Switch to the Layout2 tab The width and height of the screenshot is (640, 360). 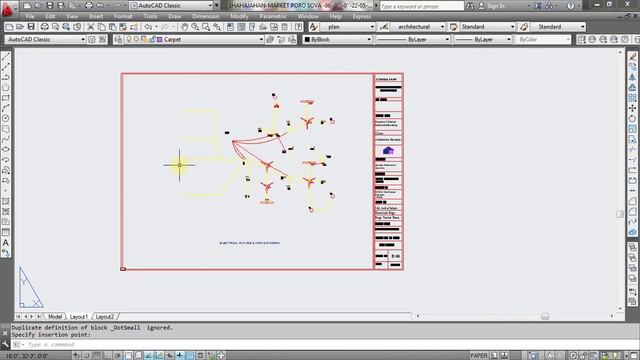[105, 317]
